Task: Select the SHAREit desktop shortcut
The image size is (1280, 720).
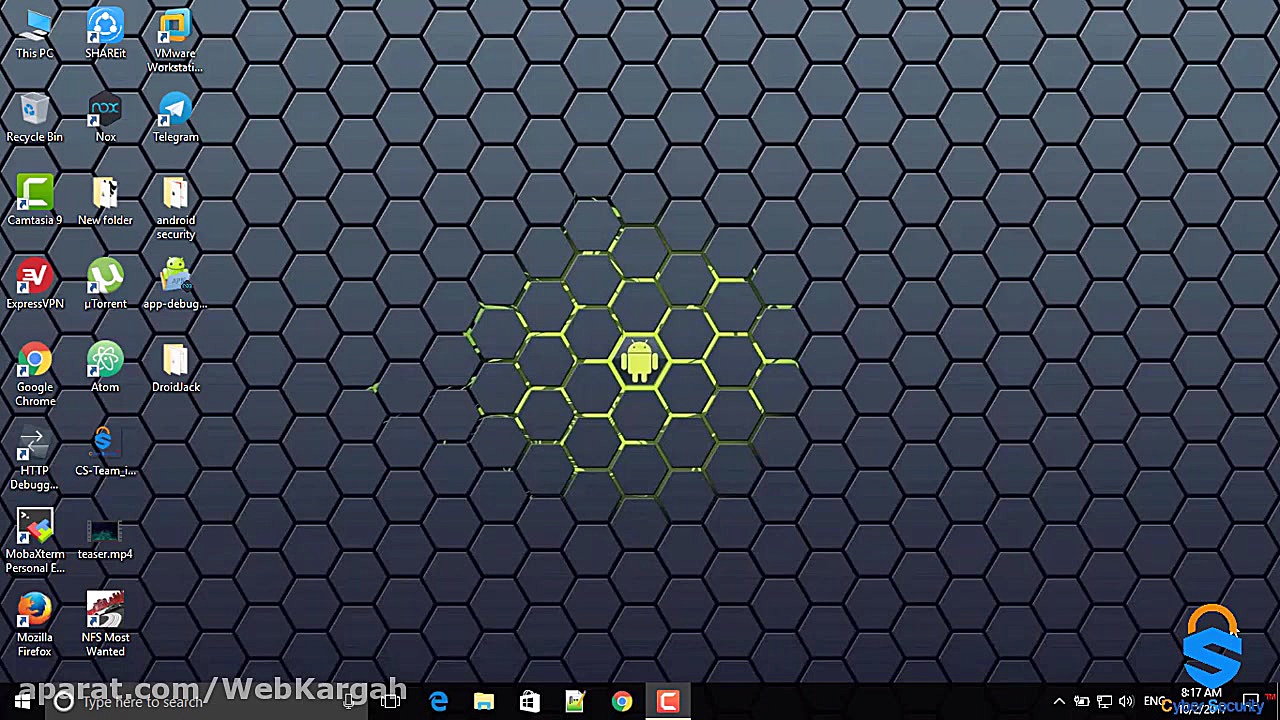Action: [105, 34]
